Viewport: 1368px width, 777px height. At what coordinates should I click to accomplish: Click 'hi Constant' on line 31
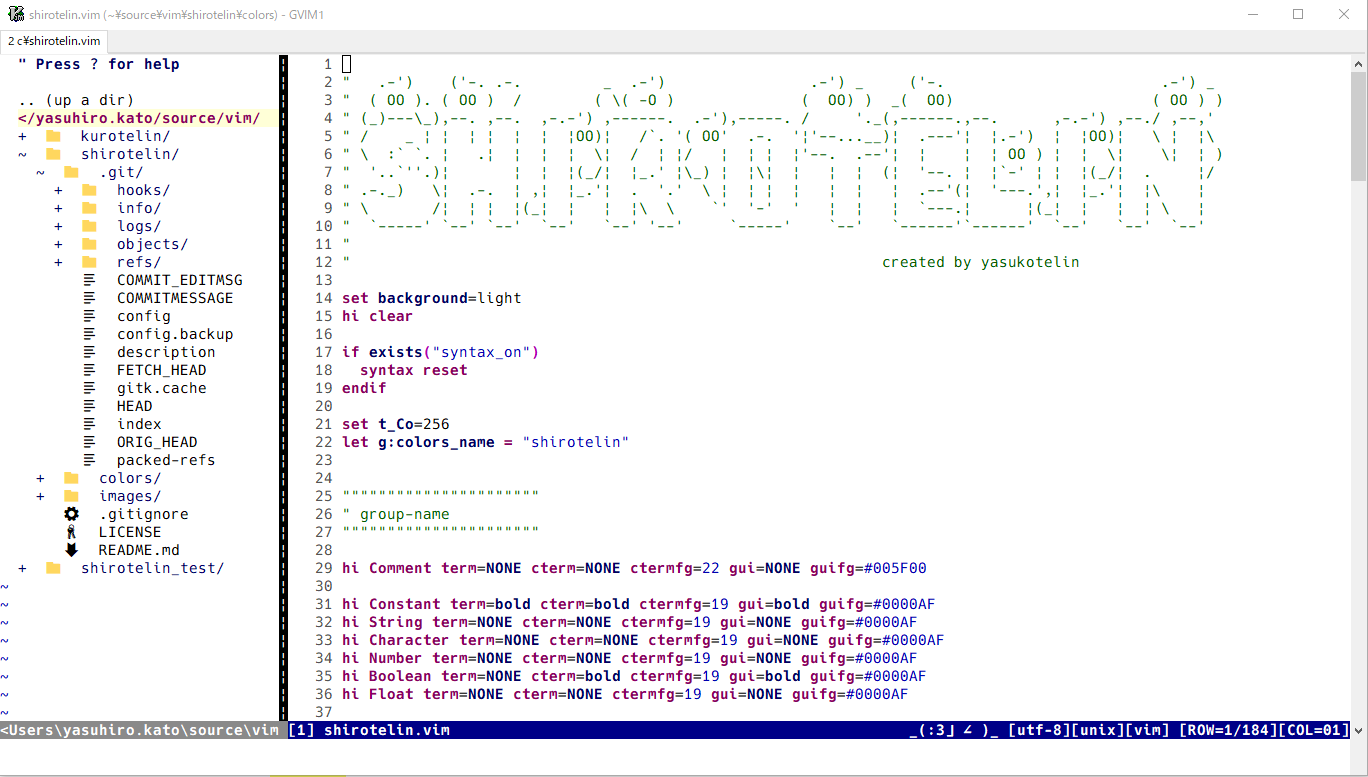[x=391, y=604]
